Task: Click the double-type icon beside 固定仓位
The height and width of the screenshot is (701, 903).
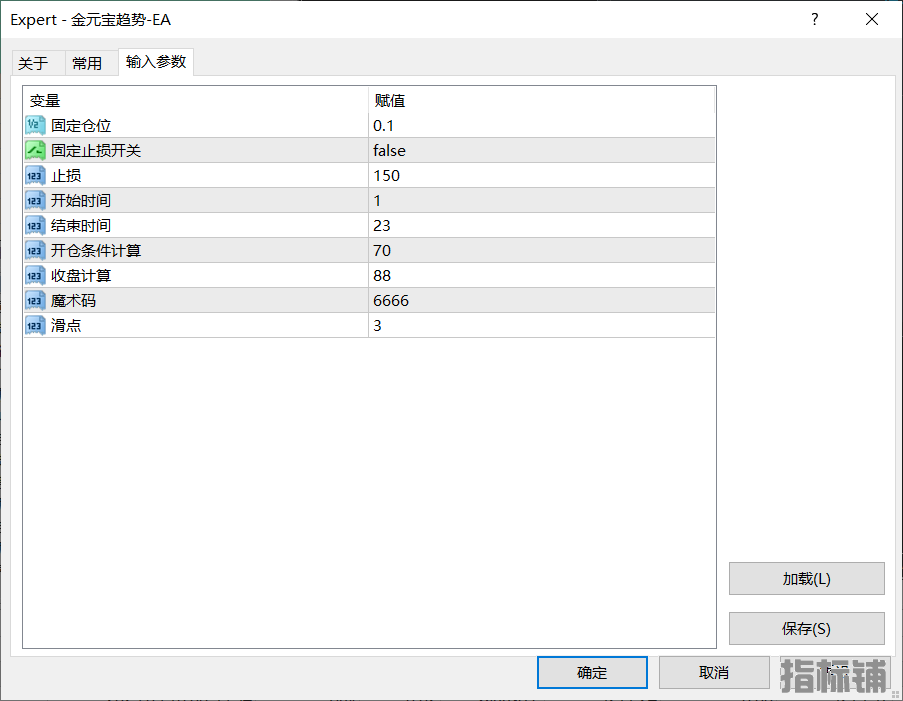Action: click(x=35, y=125)
